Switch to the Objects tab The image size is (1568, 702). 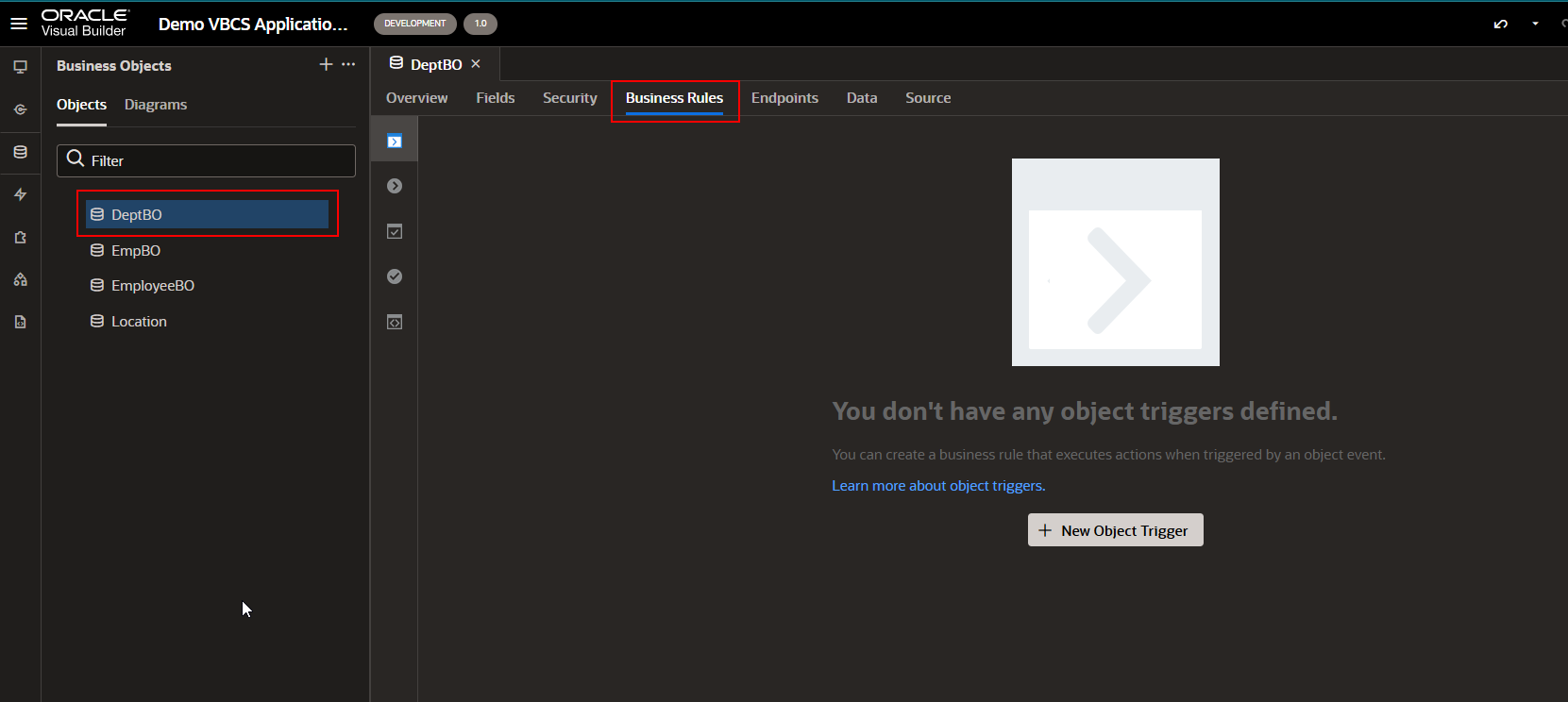click(81, 105)
